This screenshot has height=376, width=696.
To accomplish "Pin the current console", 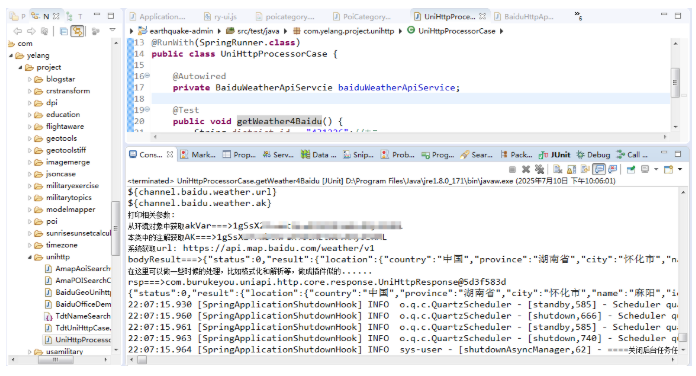I will 631,169.
